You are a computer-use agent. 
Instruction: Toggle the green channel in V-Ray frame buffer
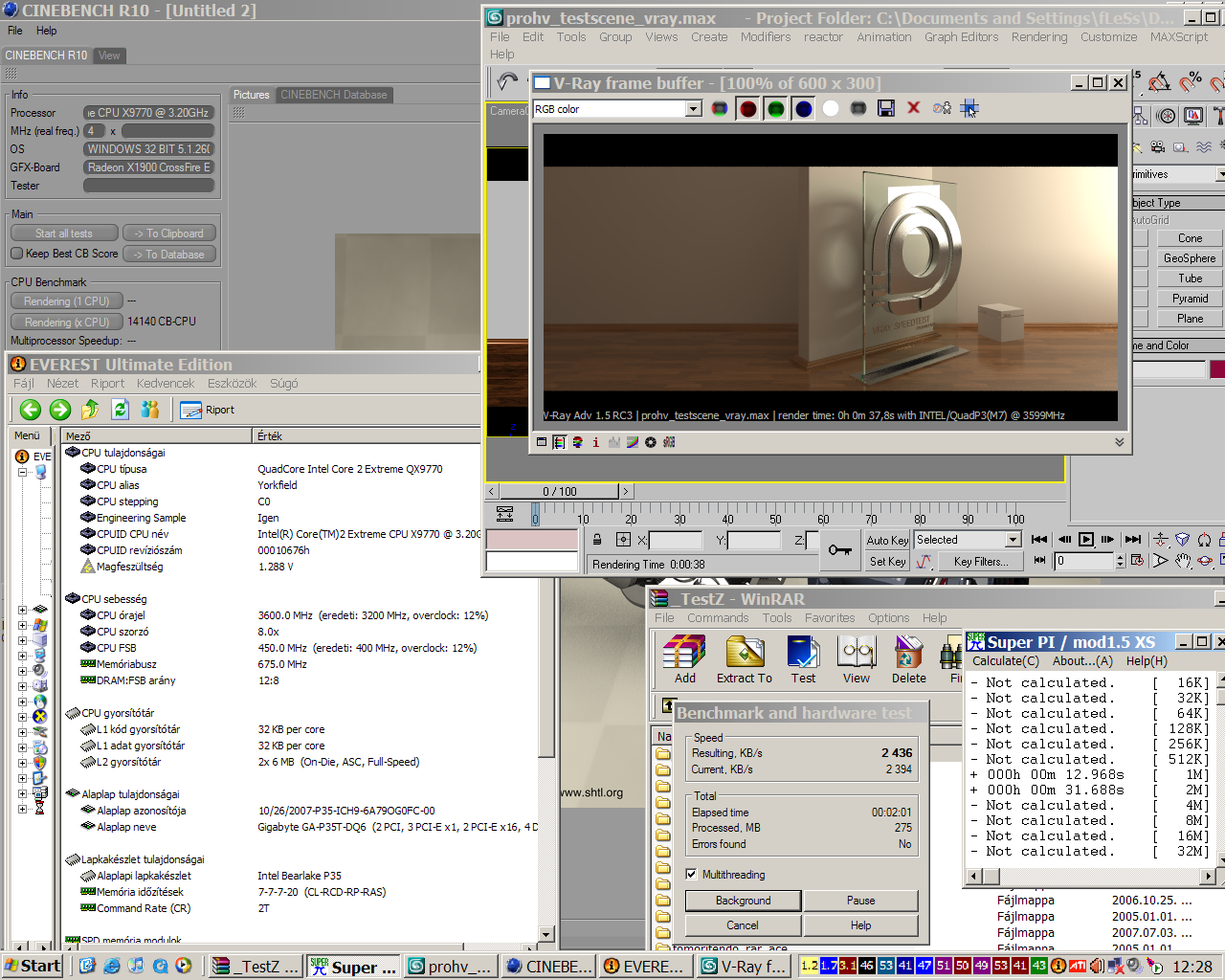[775, 108]
